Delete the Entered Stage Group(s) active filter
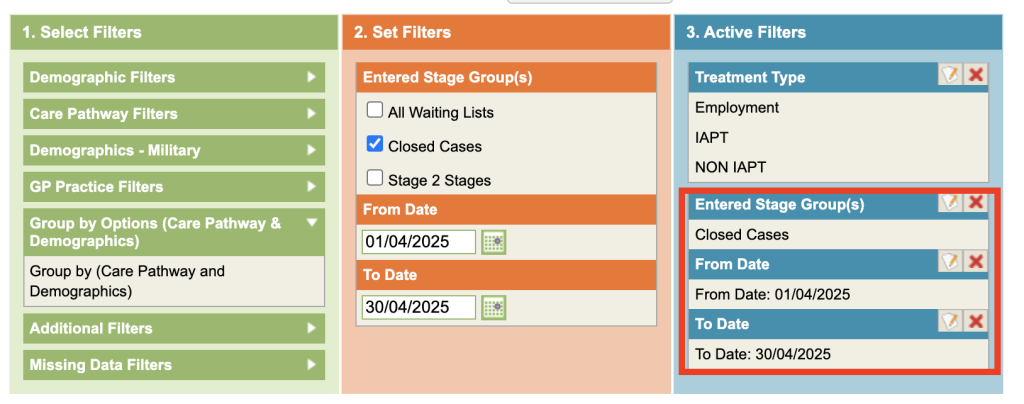Screen dimensions: 1024x404 976,203
